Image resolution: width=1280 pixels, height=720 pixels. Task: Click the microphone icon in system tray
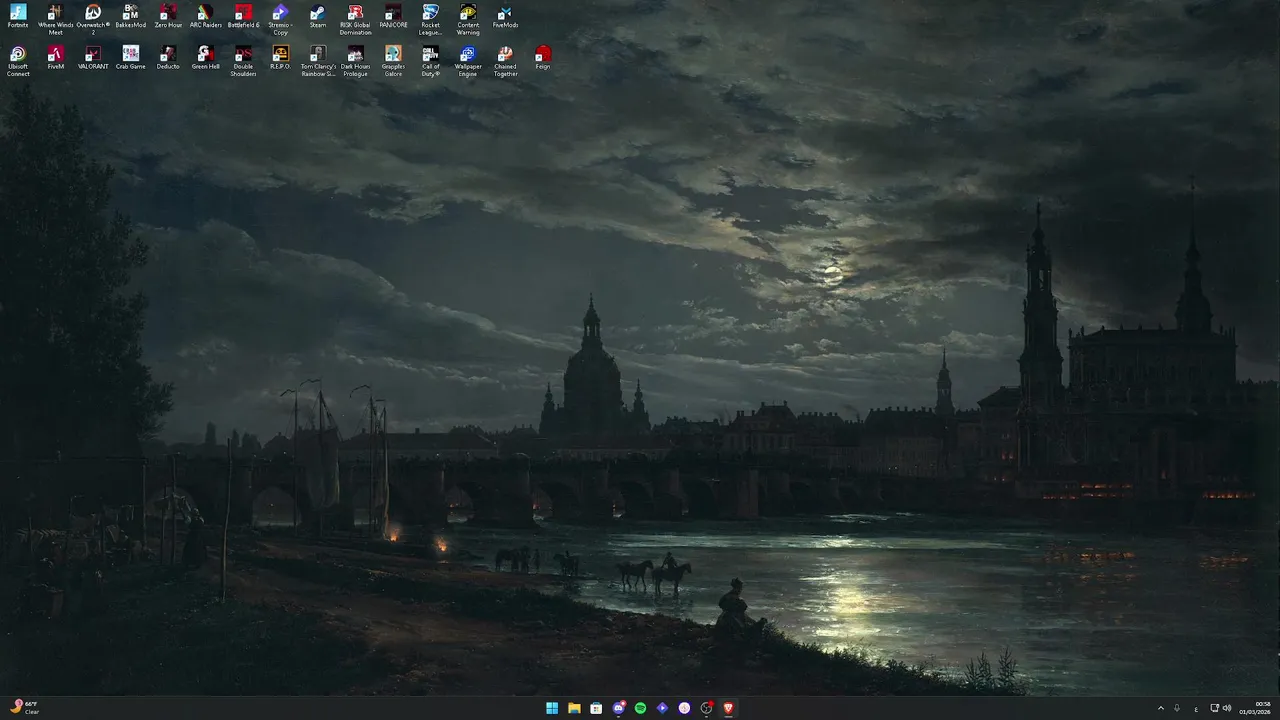1178,708
